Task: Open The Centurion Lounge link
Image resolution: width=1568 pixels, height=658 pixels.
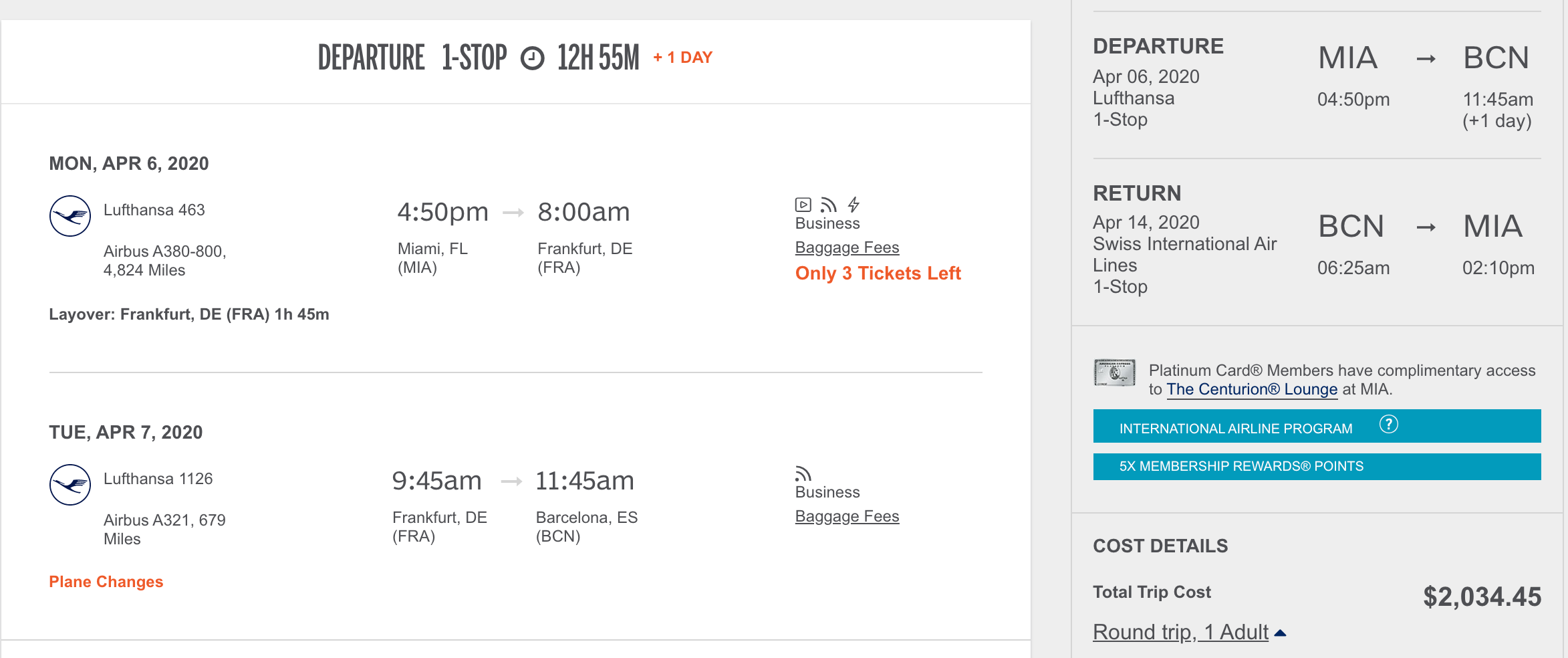Action: (x=1252, y=389)
